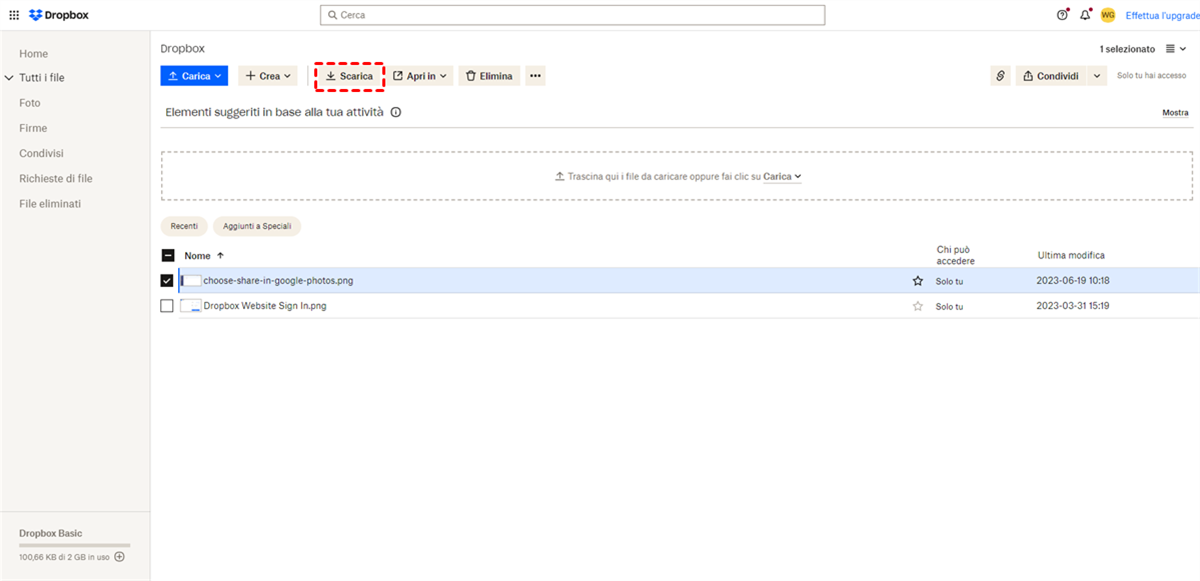Click the Elimina button
The height and width of the screenshot is (581, 1200).
coord(489,76)
